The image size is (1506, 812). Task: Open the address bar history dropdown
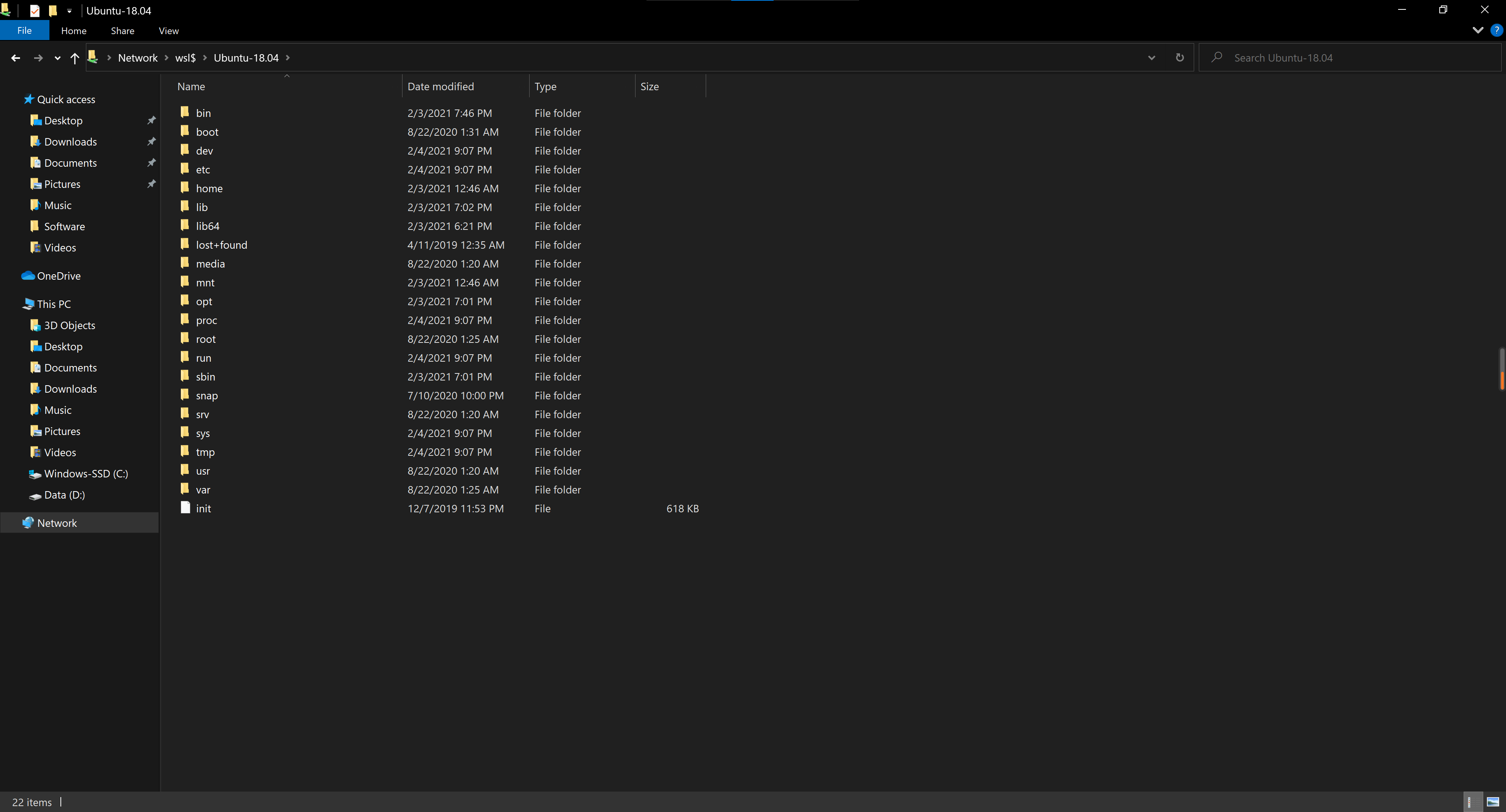(x=1152, y=58)
